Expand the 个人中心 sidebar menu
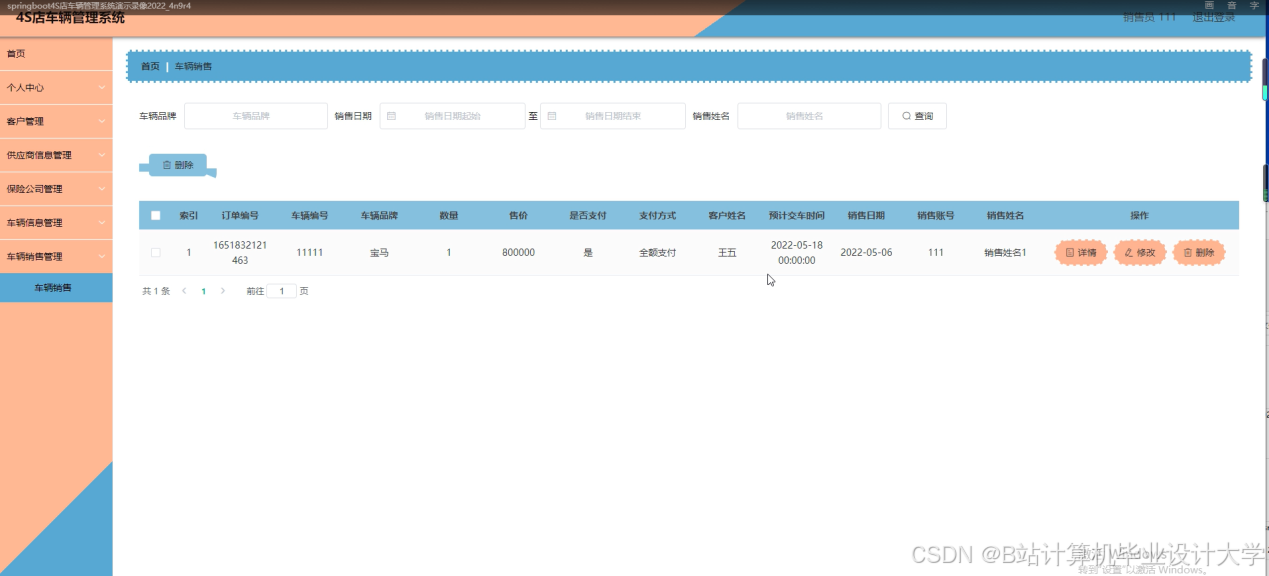This screenshot has width=1269, height=576. click(x=56, y=87)
